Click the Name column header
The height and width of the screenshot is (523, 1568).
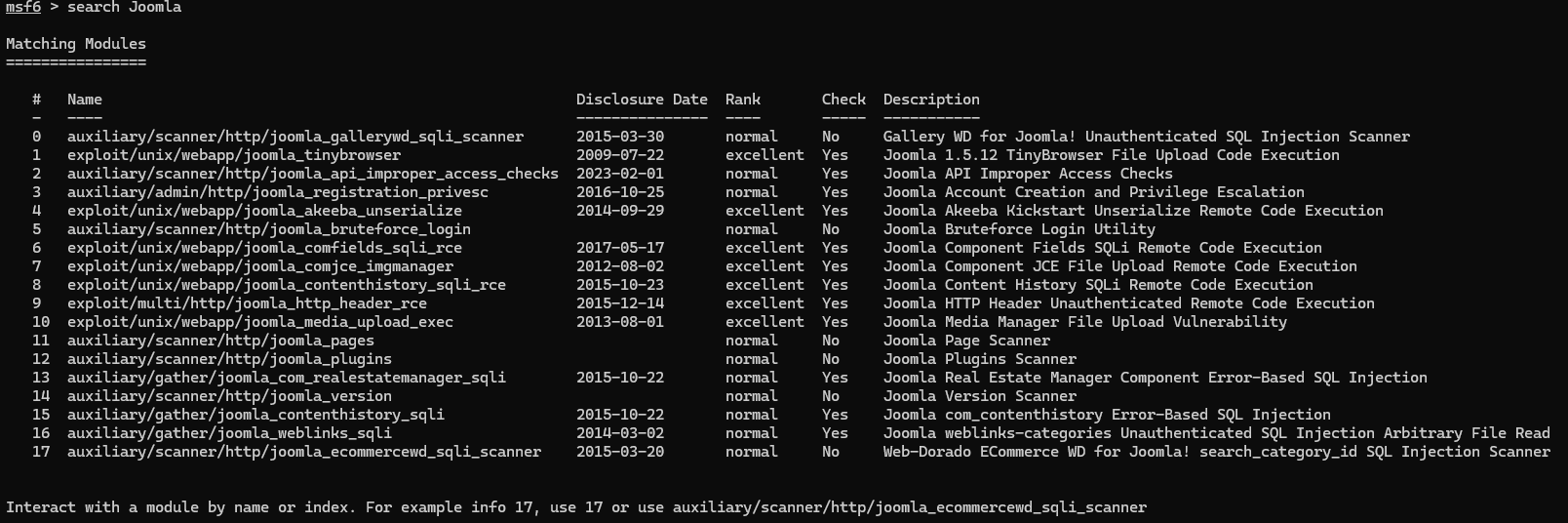85,100
